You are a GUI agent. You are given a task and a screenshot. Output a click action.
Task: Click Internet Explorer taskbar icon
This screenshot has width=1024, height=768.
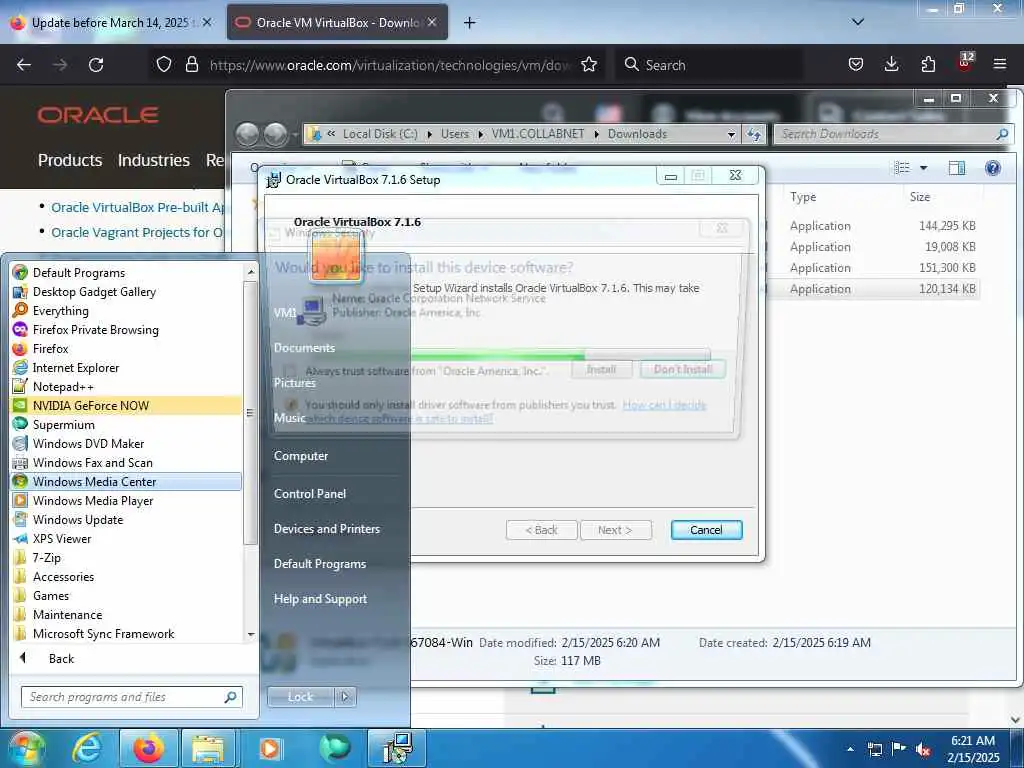tap(87, 748)
